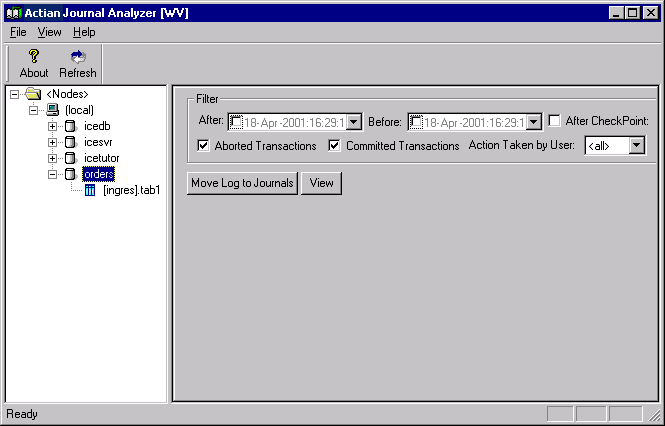Image resolution: width=665 pixels, height=426 pixels.
Task: Click the Refresh toolbar icon
Action: [x=77, y=57]
